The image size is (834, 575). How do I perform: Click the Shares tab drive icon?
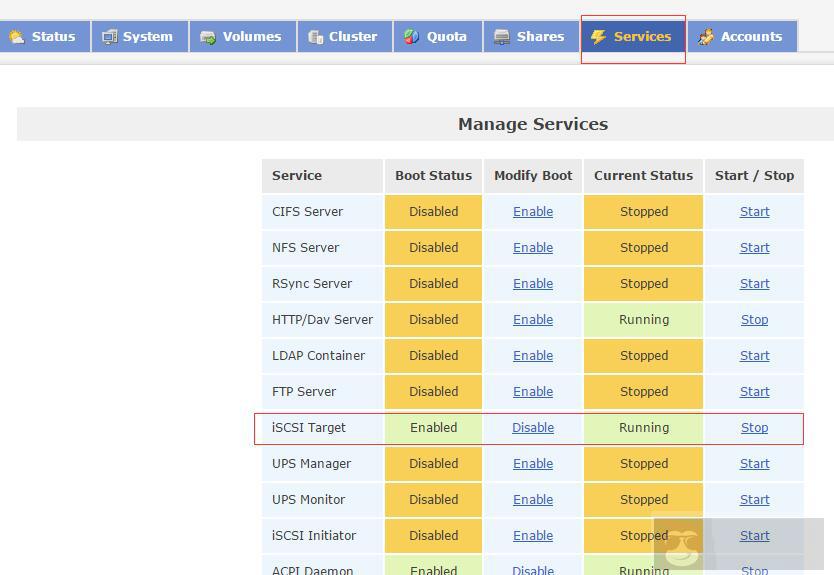502,37
